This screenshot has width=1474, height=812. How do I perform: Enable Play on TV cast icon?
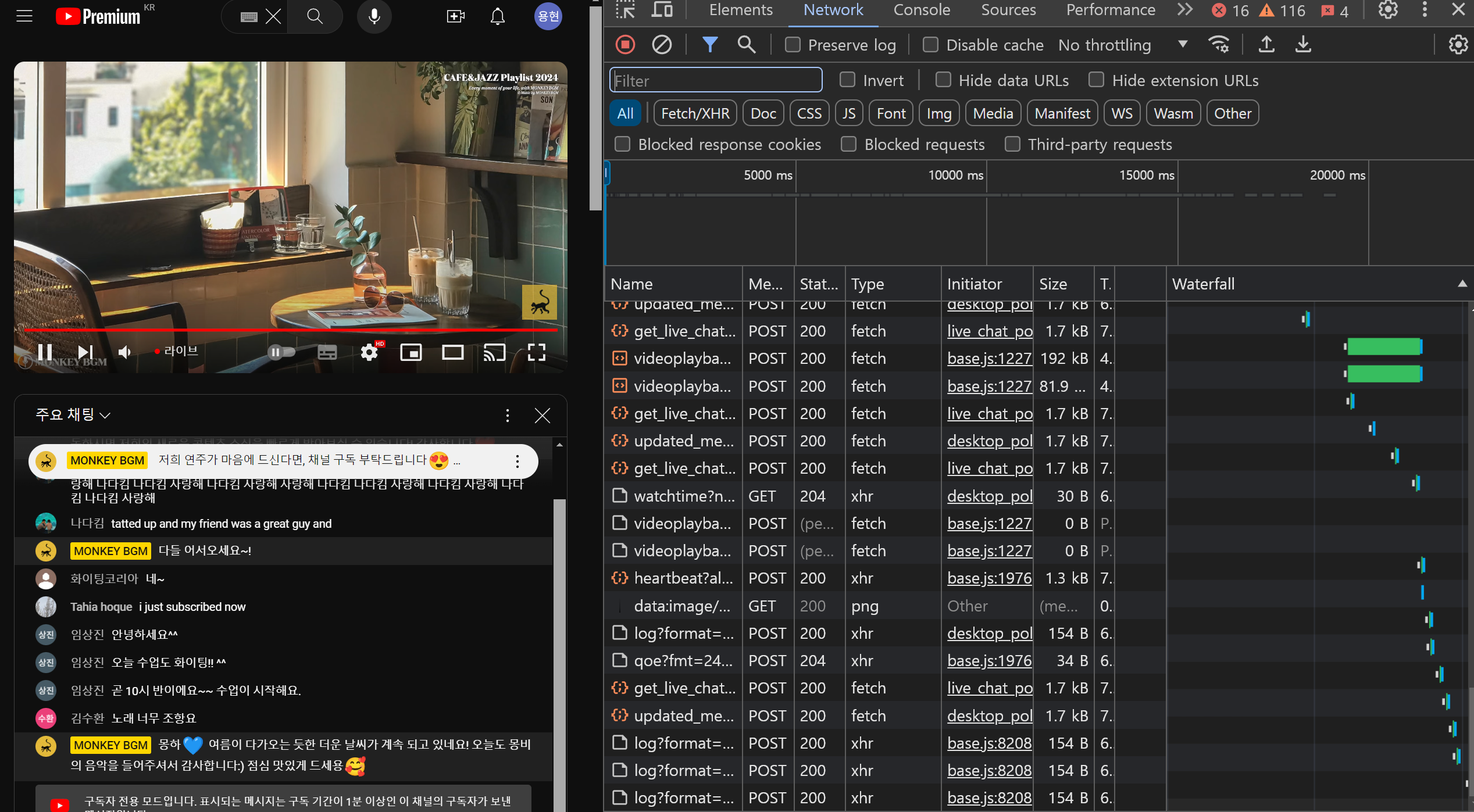pos(494,352)
